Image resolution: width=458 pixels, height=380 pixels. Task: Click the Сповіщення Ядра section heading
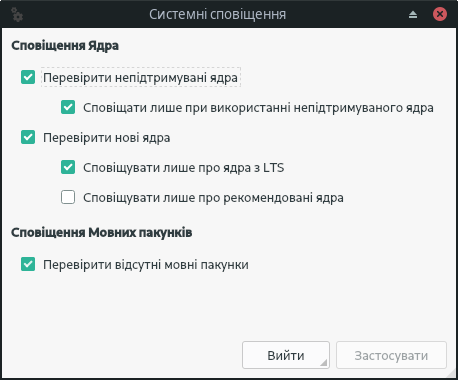[x=65, y=46]
